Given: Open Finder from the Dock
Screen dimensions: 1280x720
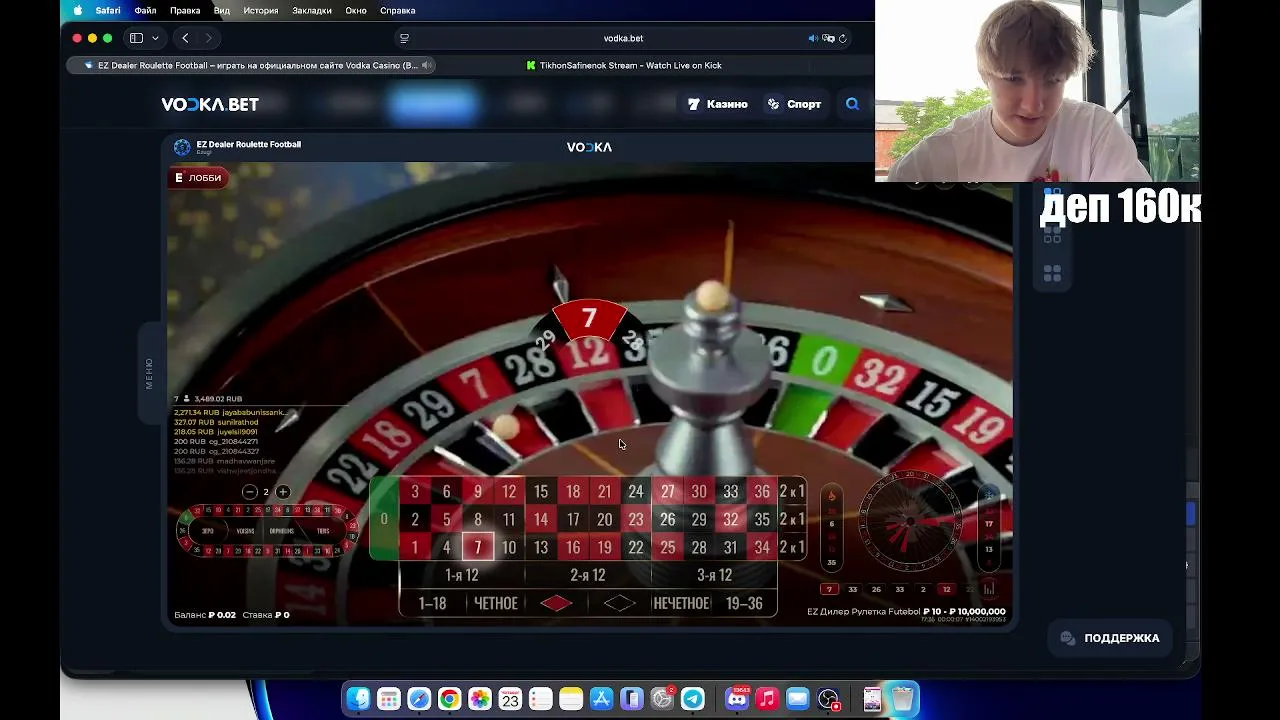Looking at the screenshot, I should [359, 699].
